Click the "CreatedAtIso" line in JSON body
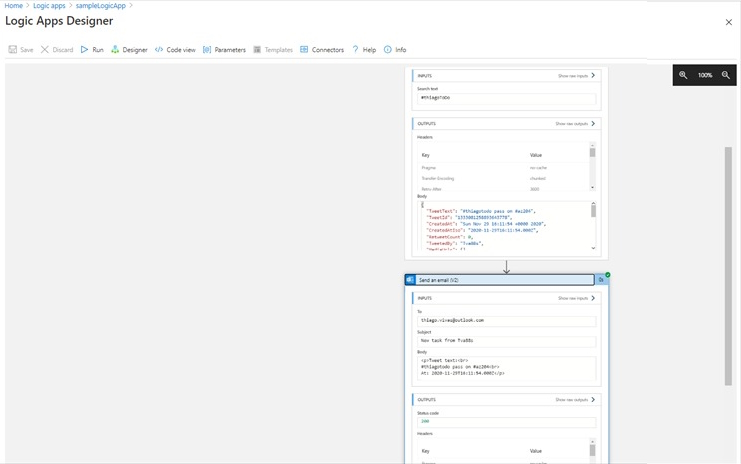 (482, 230)
